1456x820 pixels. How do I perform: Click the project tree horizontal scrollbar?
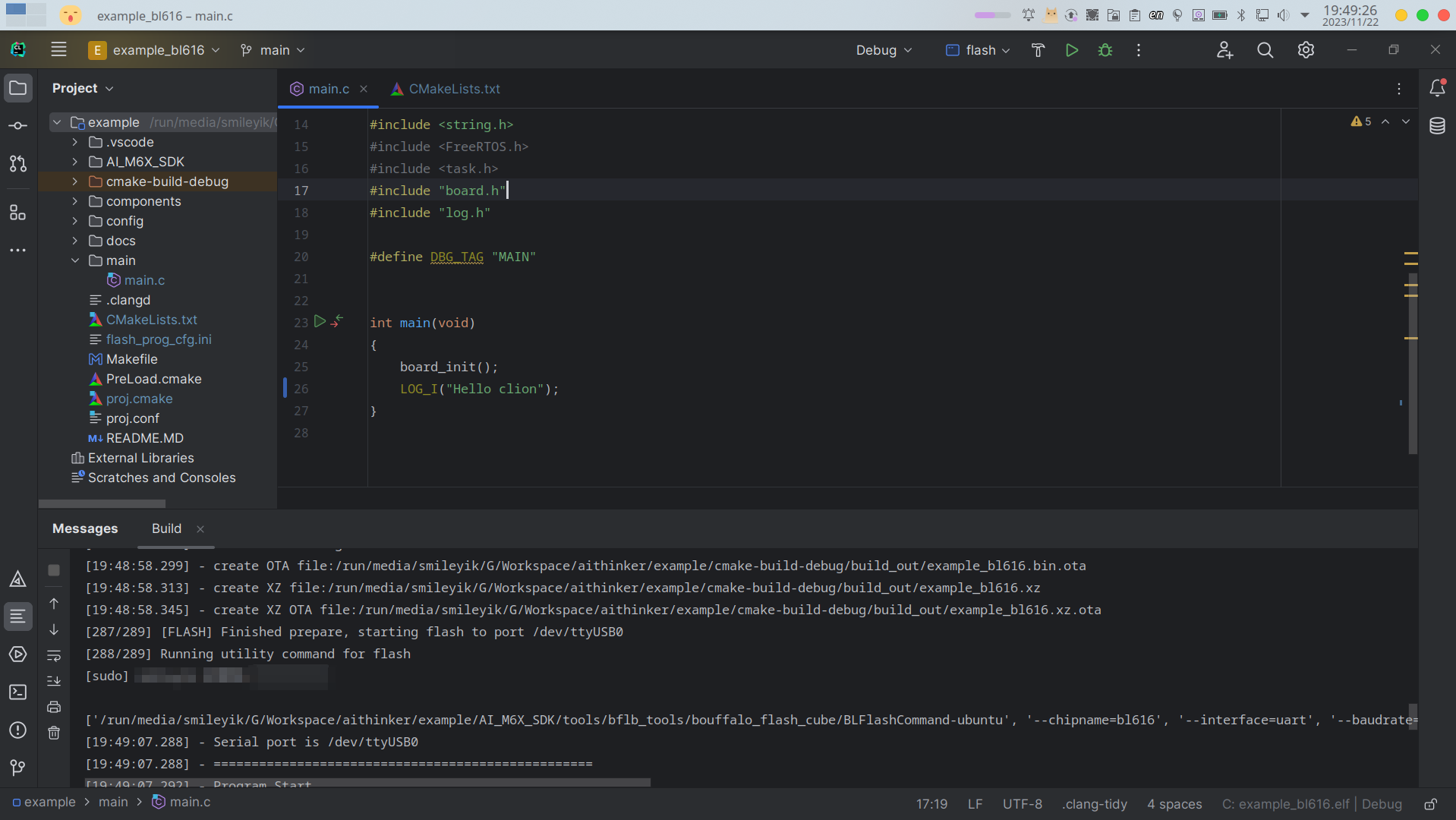(102, 503)
